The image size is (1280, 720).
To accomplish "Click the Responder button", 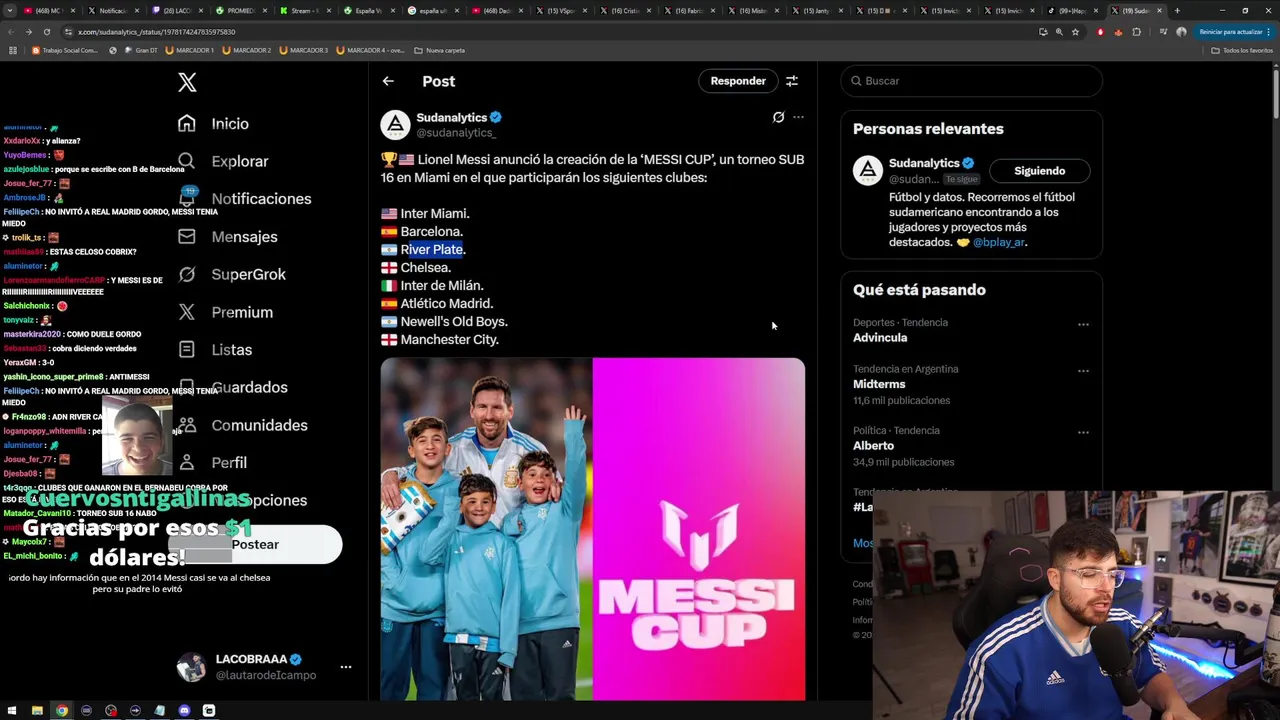I will coord(738,81).
